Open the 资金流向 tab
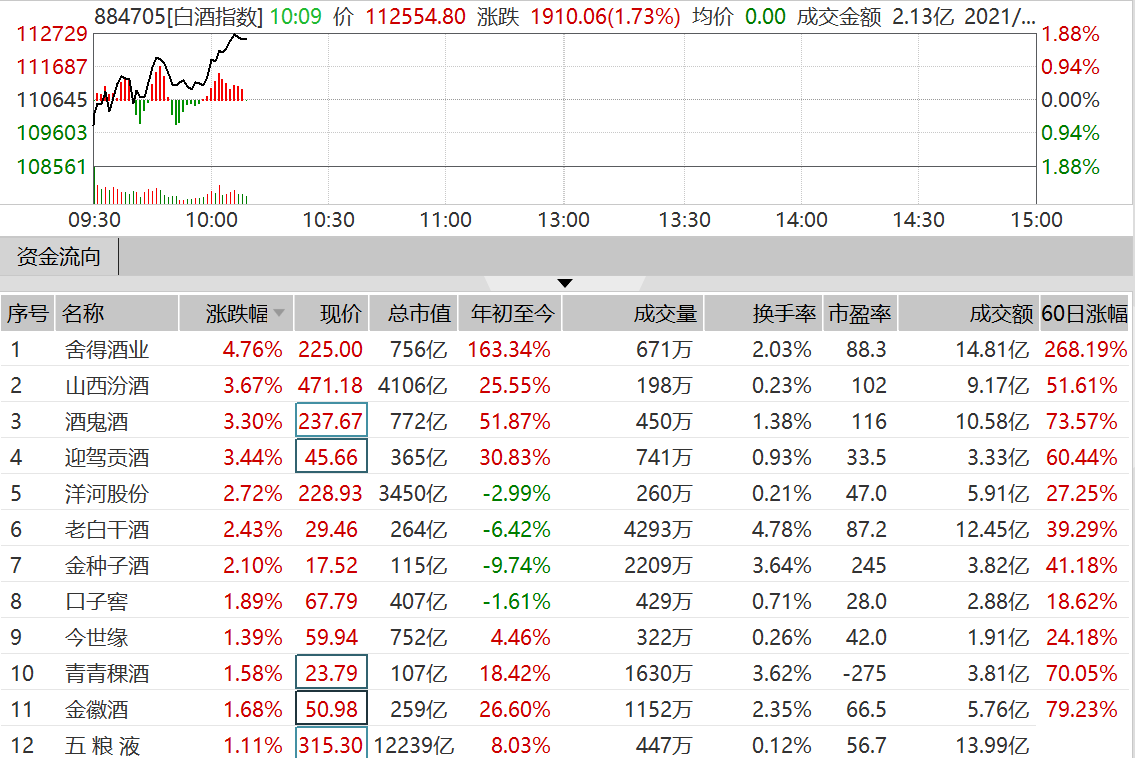The height and width of the screenshot is (758, 1135). point(59,256)
